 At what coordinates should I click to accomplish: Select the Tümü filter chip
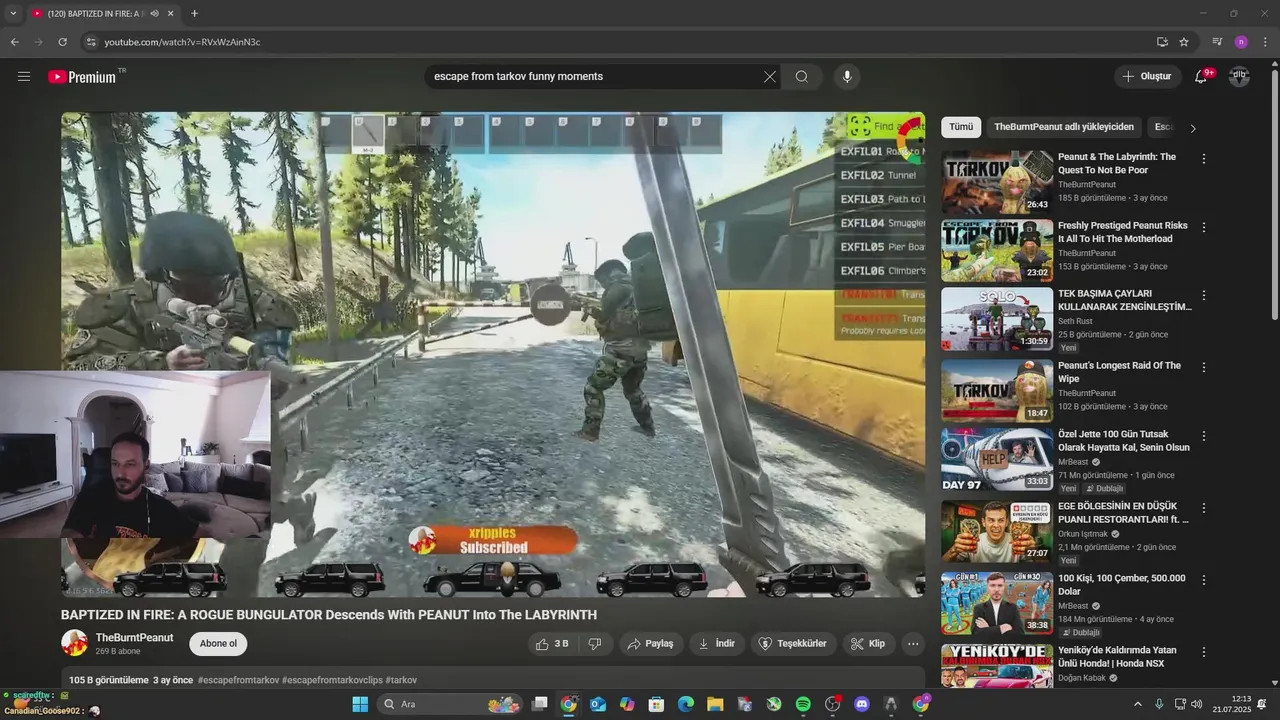(961, 127)
